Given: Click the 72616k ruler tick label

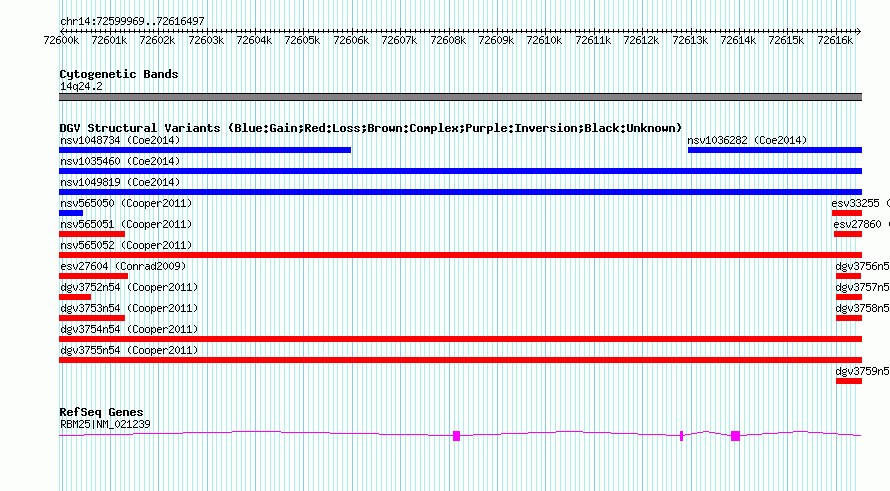Looking at the screenshot, I should (835, 40).
